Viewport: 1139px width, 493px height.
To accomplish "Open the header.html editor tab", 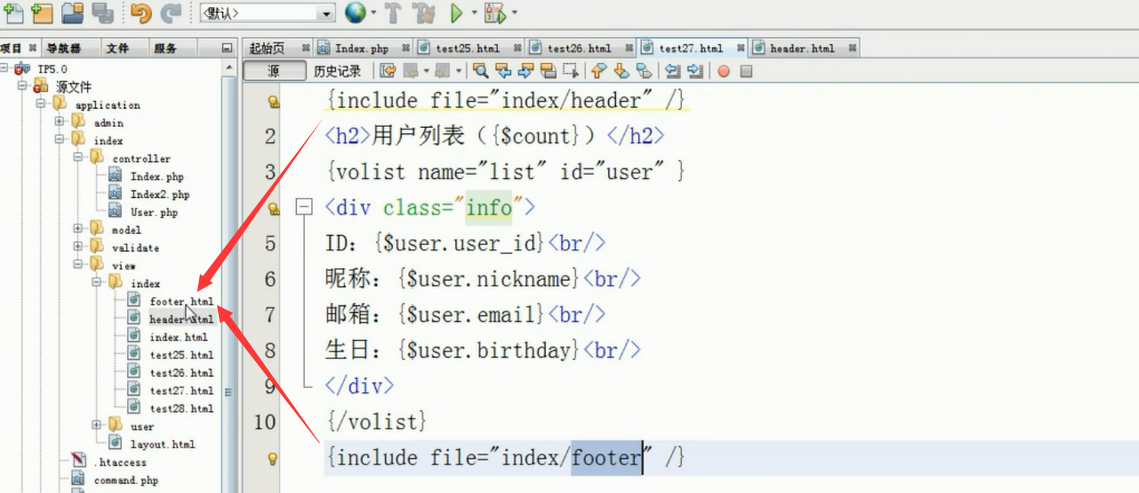I will 802,49.
